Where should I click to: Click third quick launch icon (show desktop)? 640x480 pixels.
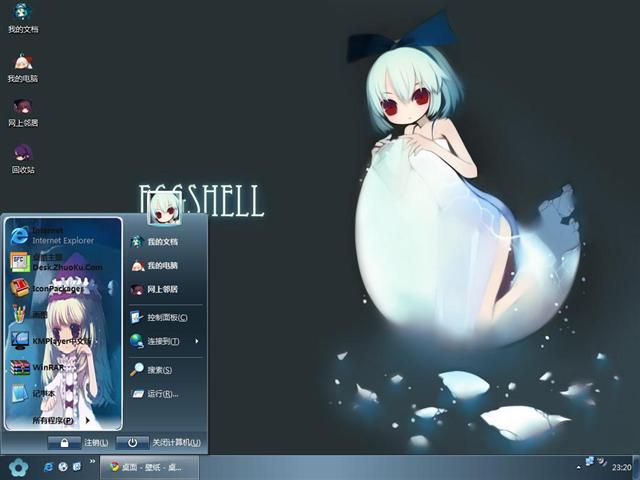(77, 466)
